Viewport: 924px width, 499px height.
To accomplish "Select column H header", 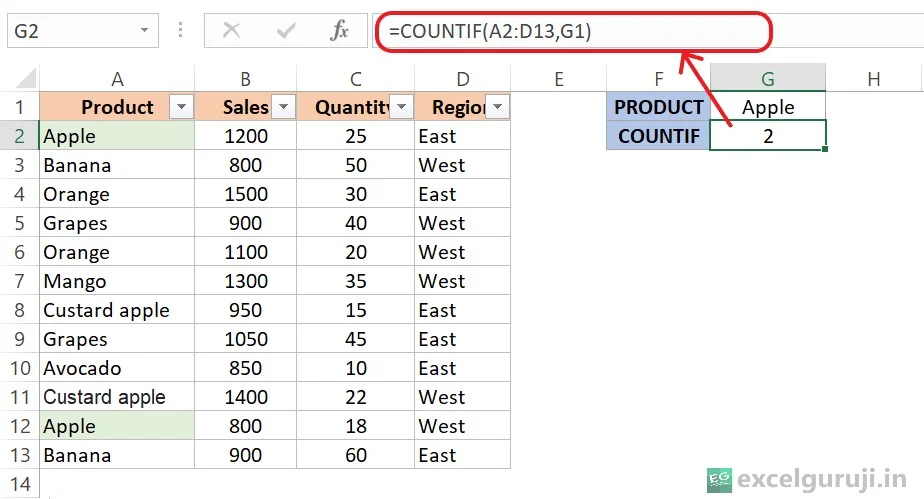I will pyautogui.click(x=874, y=78).
